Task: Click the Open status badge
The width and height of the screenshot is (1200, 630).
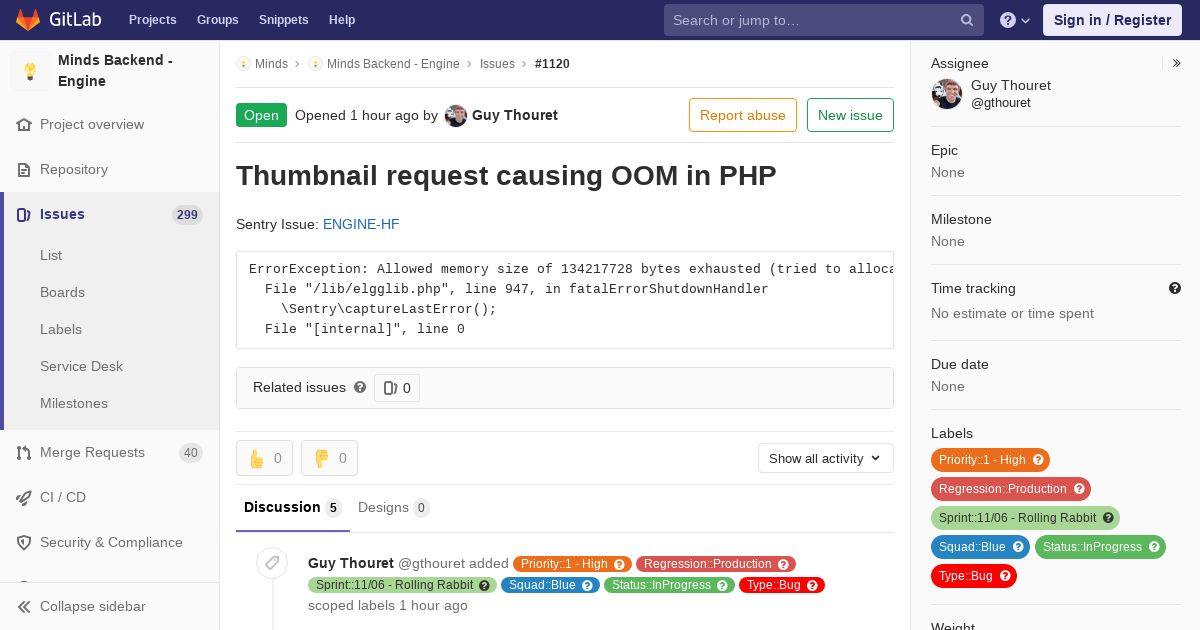Action: (261, 115)
